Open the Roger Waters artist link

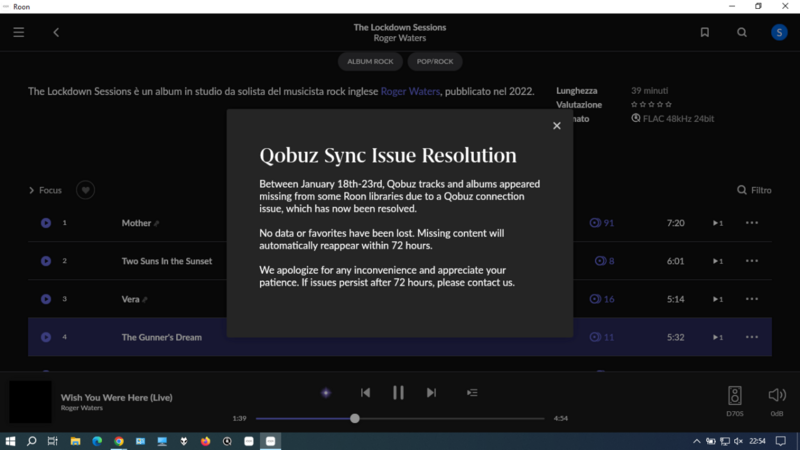coord(409,91)
